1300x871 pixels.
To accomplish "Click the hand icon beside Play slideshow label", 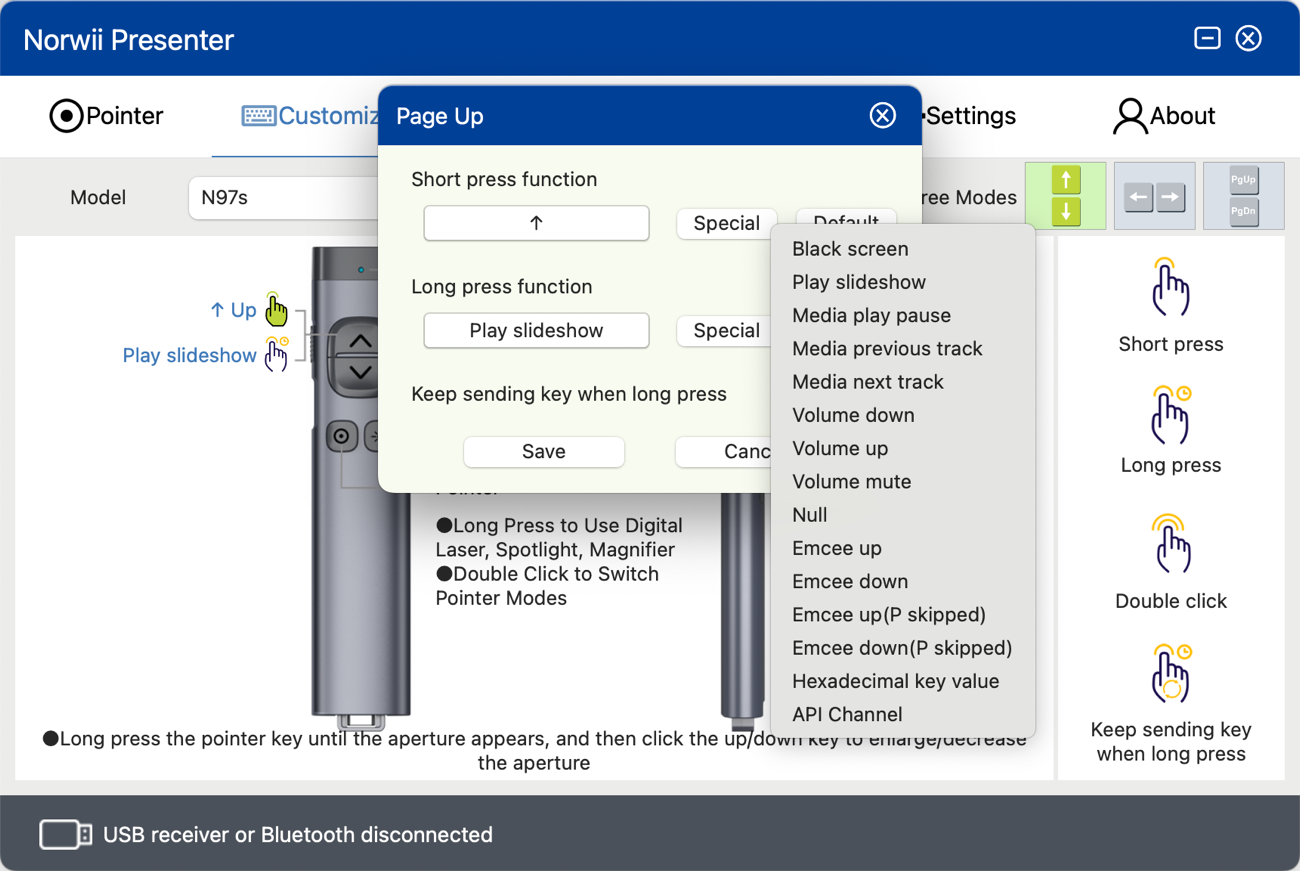I will [276, 354].
